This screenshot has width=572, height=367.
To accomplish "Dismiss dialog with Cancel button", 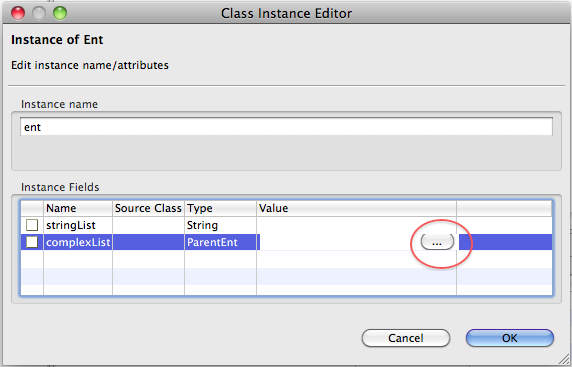I will point(406,338).
